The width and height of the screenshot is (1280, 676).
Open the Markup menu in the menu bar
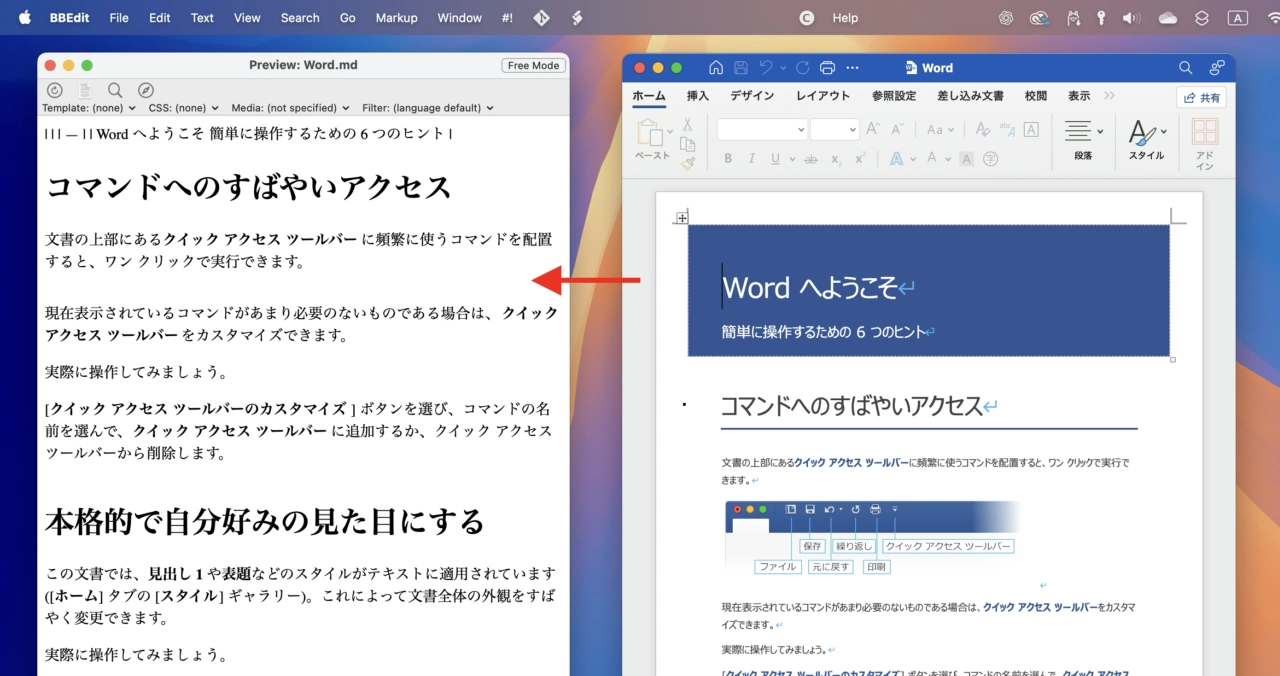397,17
